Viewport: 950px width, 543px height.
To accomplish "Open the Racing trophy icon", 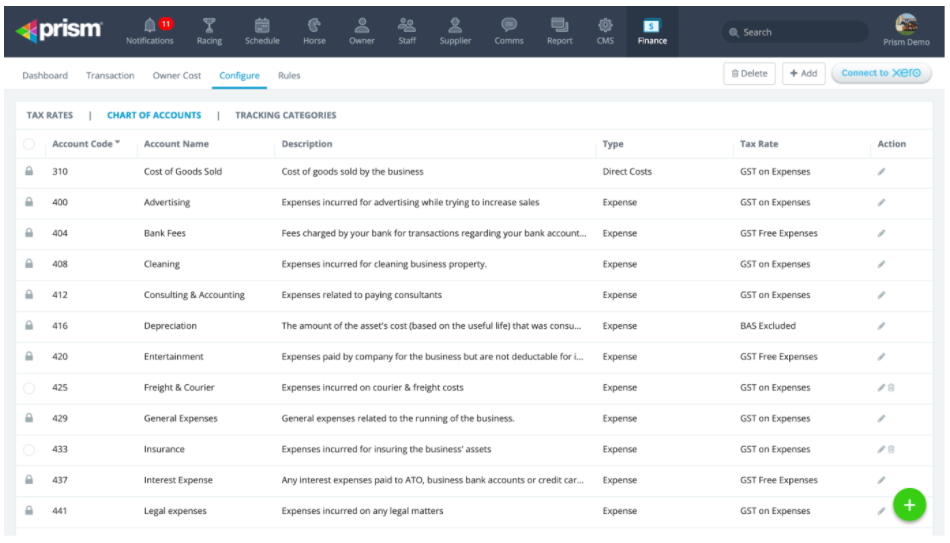I will 209,25.
